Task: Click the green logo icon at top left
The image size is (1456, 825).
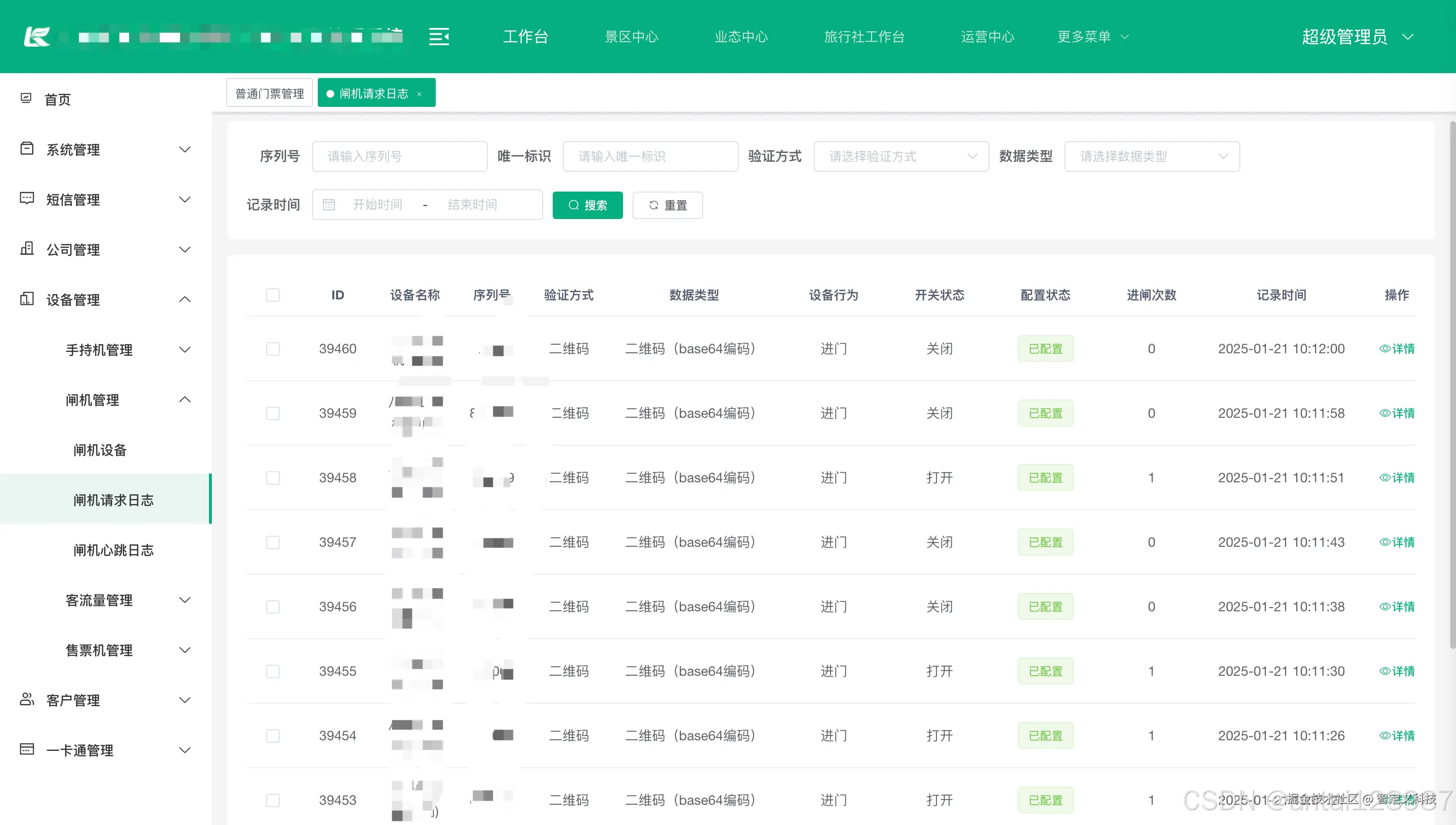Action: coord(38,37)
